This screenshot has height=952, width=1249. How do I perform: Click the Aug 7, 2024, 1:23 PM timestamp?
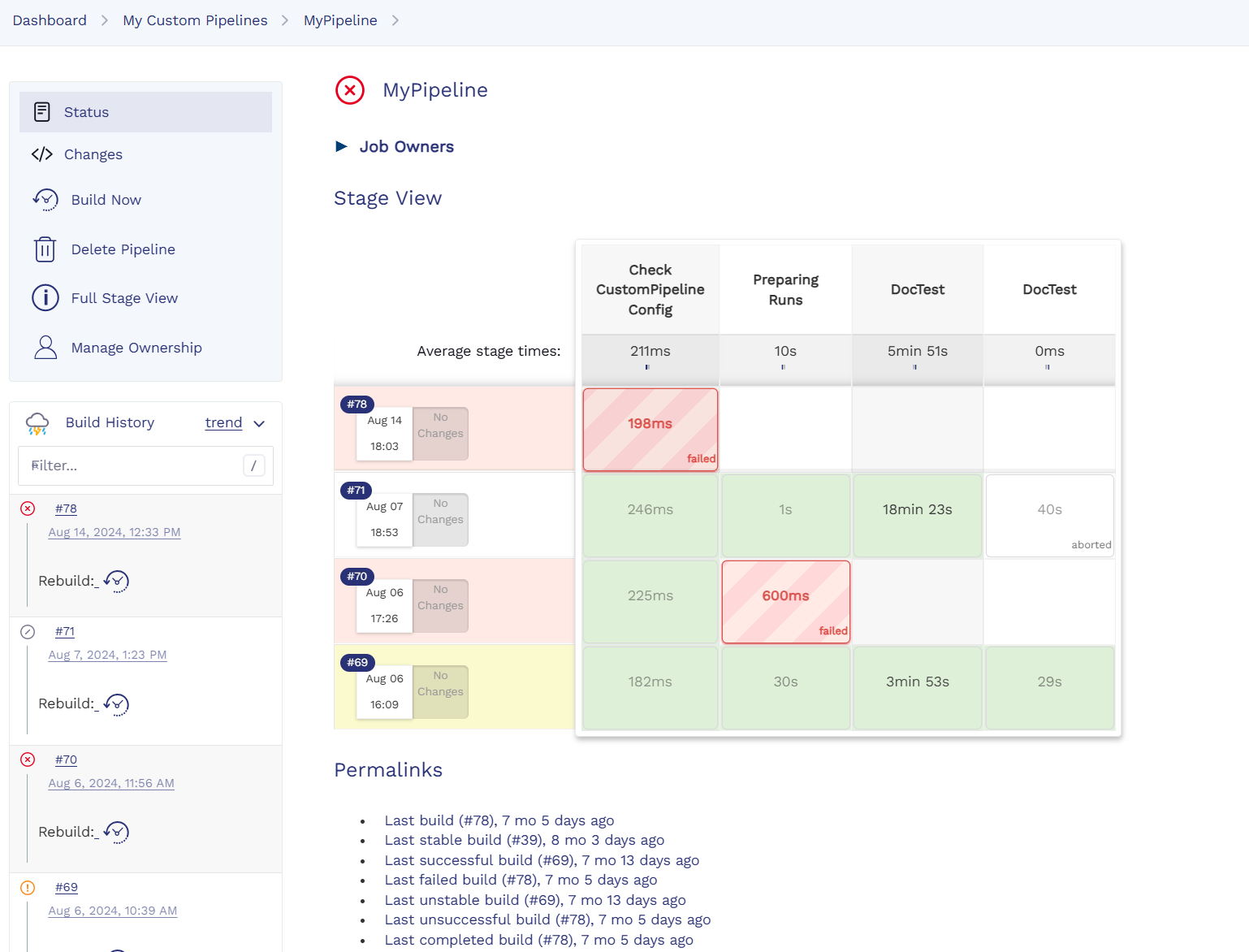pyautogui.click(x=107, y=655)
